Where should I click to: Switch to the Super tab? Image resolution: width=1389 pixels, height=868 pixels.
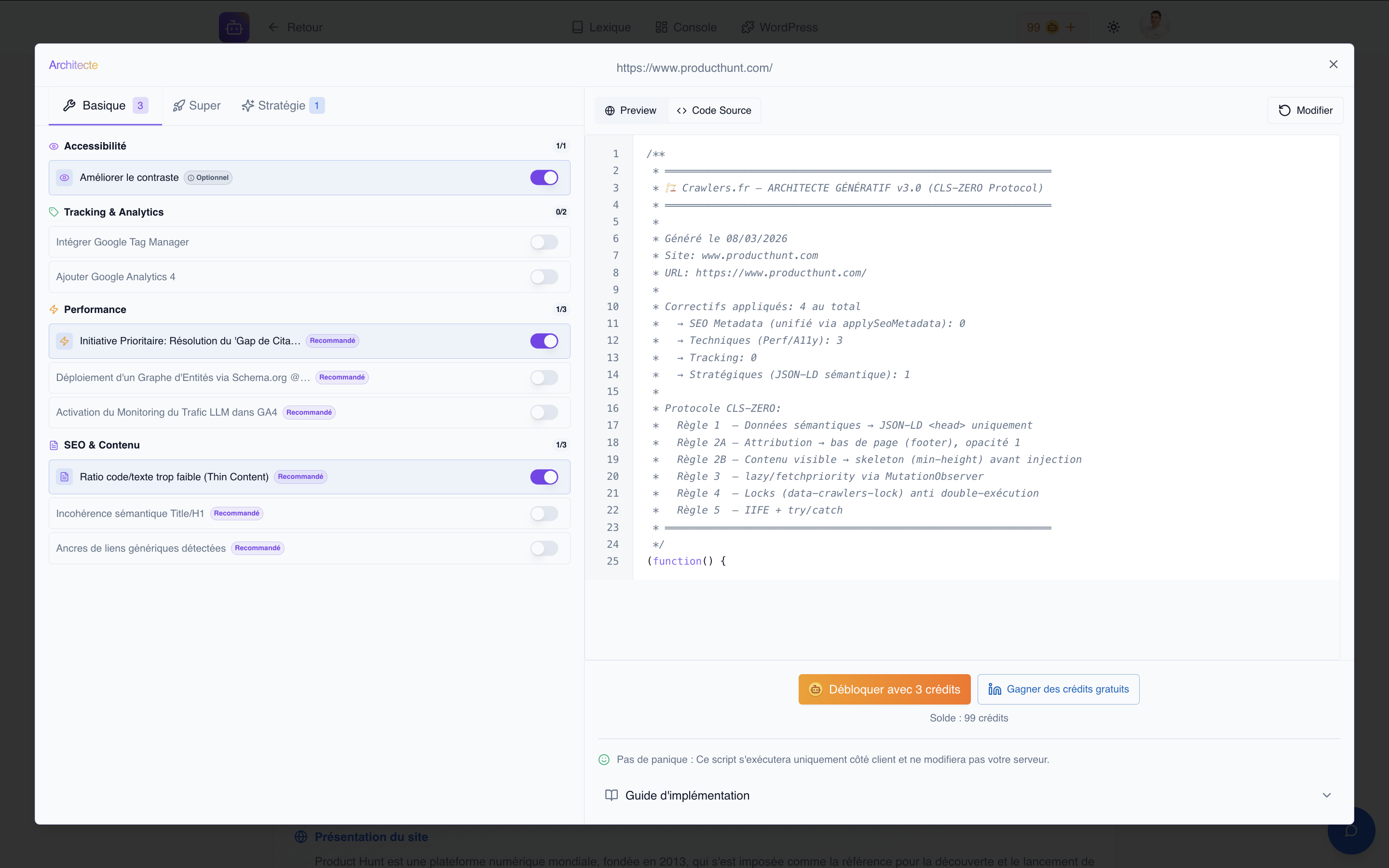(197, 106)
